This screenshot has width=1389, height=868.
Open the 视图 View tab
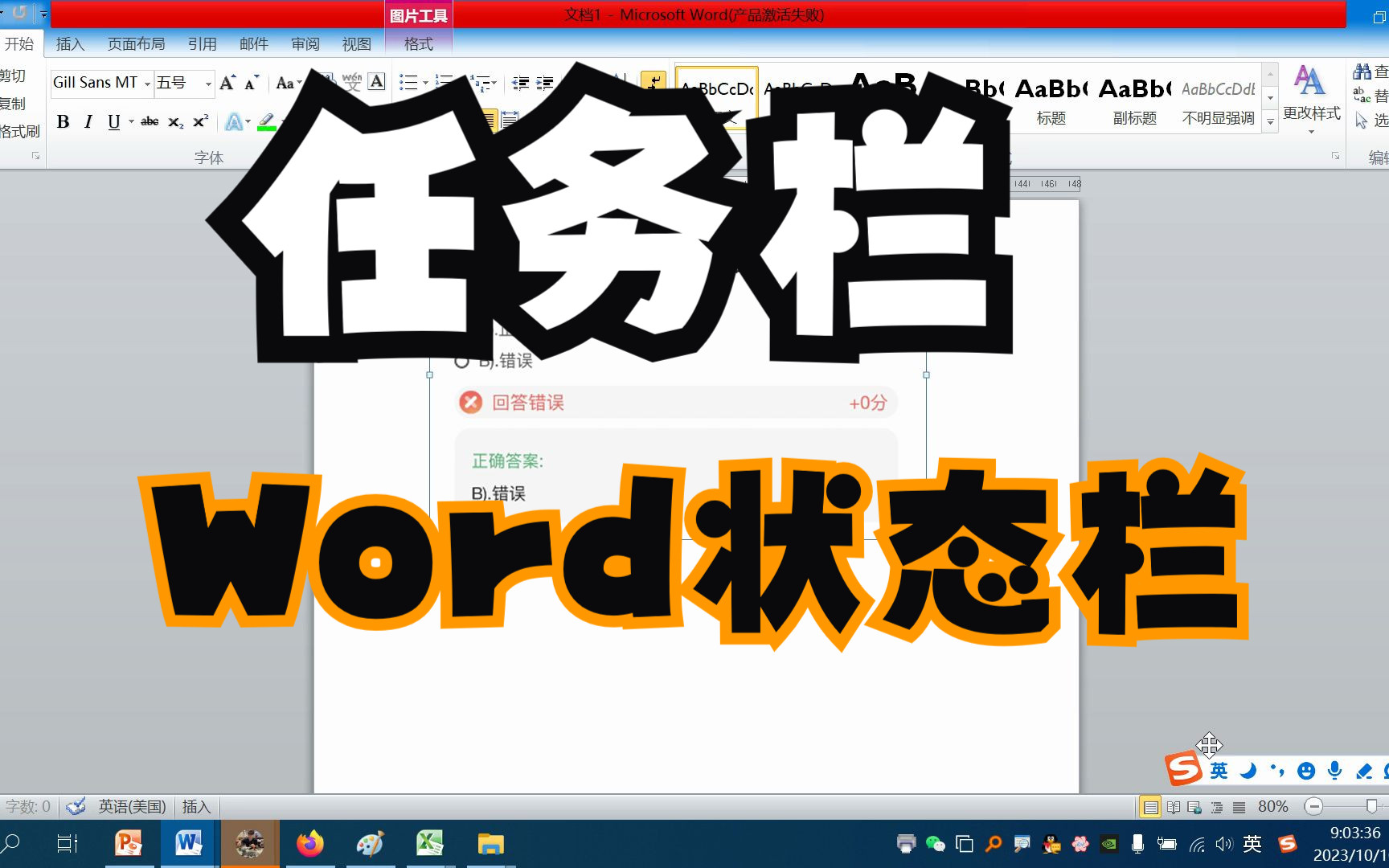(357, 43)
